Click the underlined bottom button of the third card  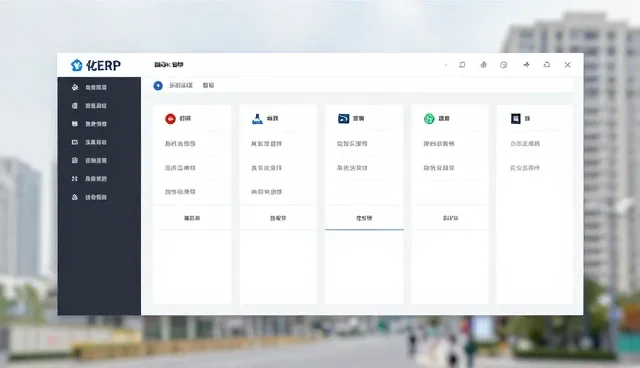coord(364,218)
